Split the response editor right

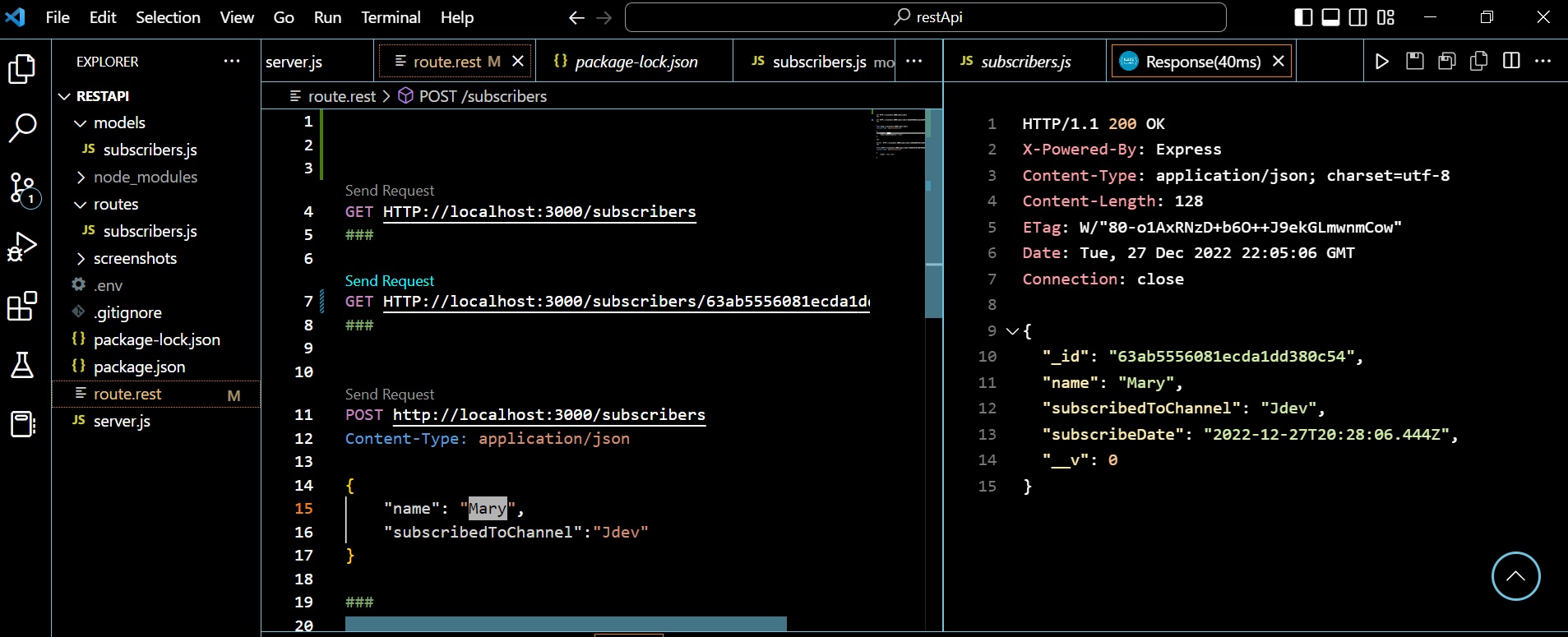[x=1511, y=61]
